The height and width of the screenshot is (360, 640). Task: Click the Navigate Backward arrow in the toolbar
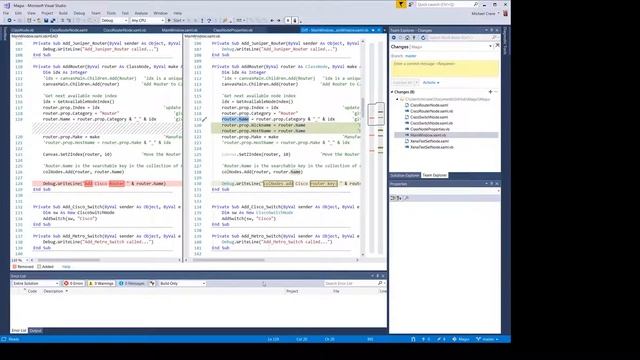point(272,20)
